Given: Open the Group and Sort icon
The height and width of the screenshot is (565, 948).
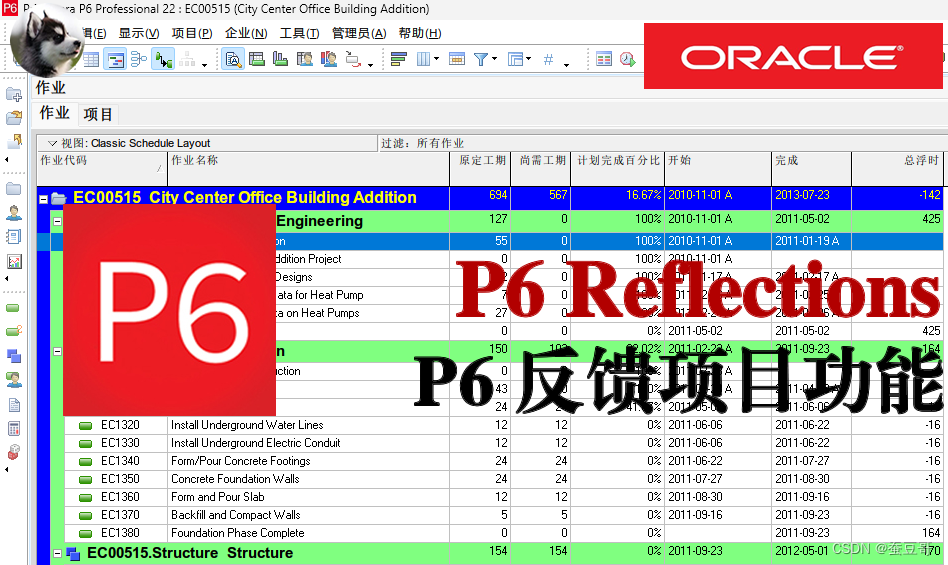Looking at the screenshot, I should pyautogui.click(x=515, y=59).
